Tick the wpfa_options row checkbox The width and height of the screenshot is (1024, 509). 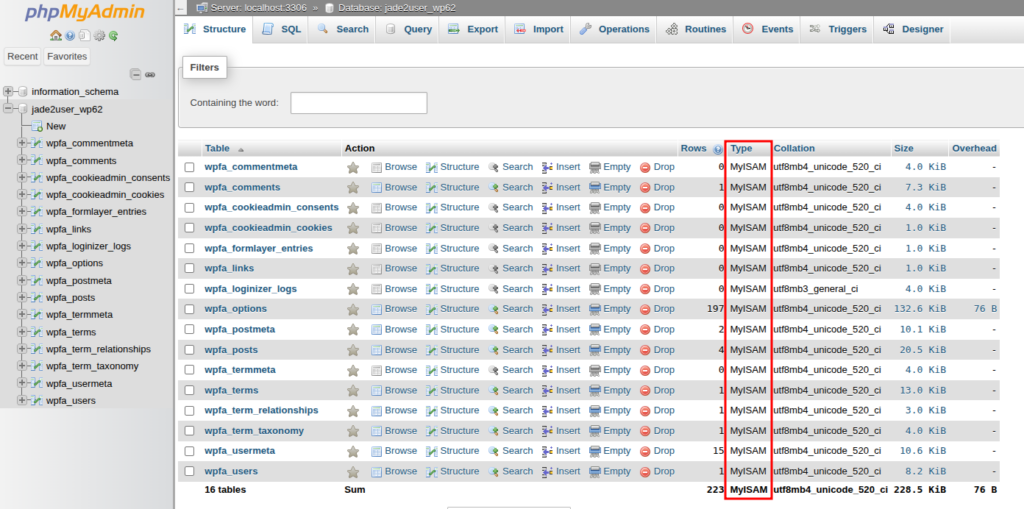tap(189, 309)
